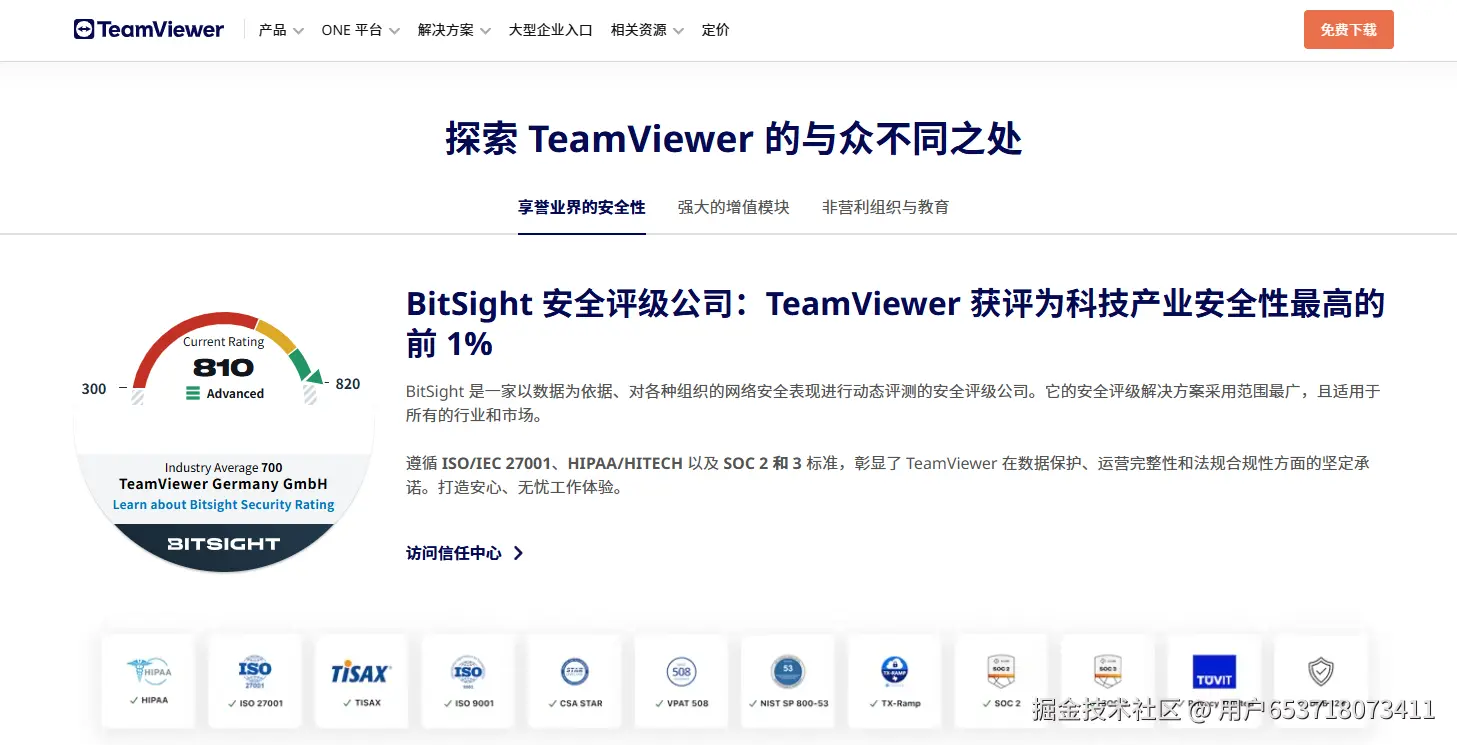Click the 300 gauge minimum label
The height and width of the screenshot is (745, 1457).
[94, 389]
